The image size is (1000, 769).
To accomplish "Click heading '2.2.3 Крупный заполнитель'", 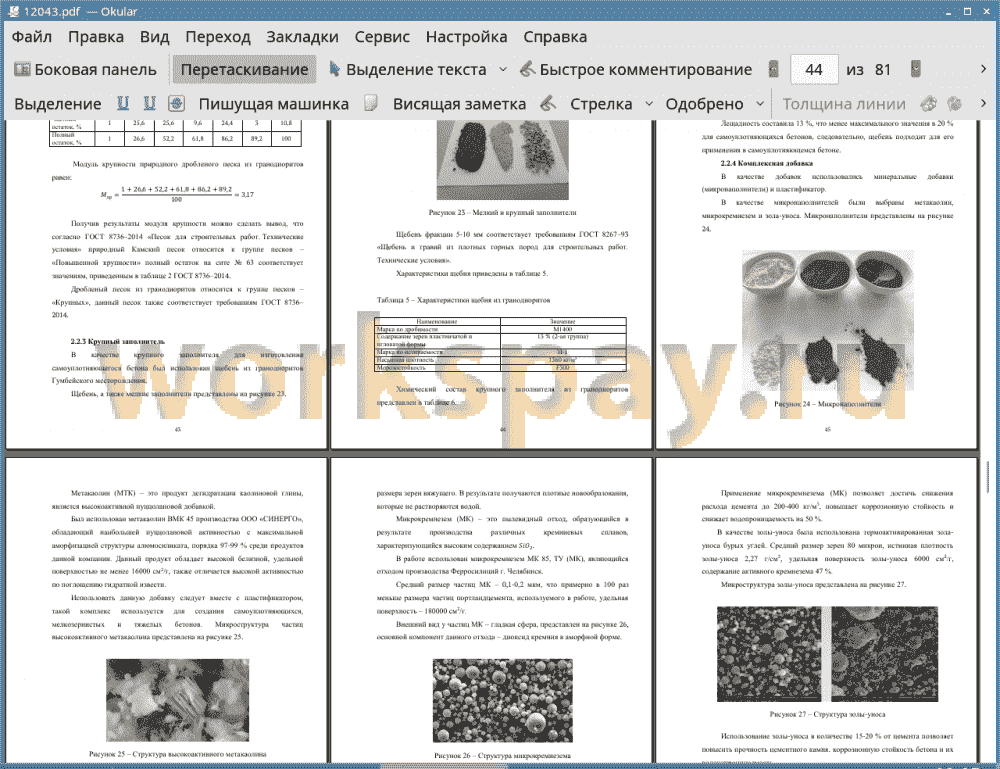I will point(117,342).
